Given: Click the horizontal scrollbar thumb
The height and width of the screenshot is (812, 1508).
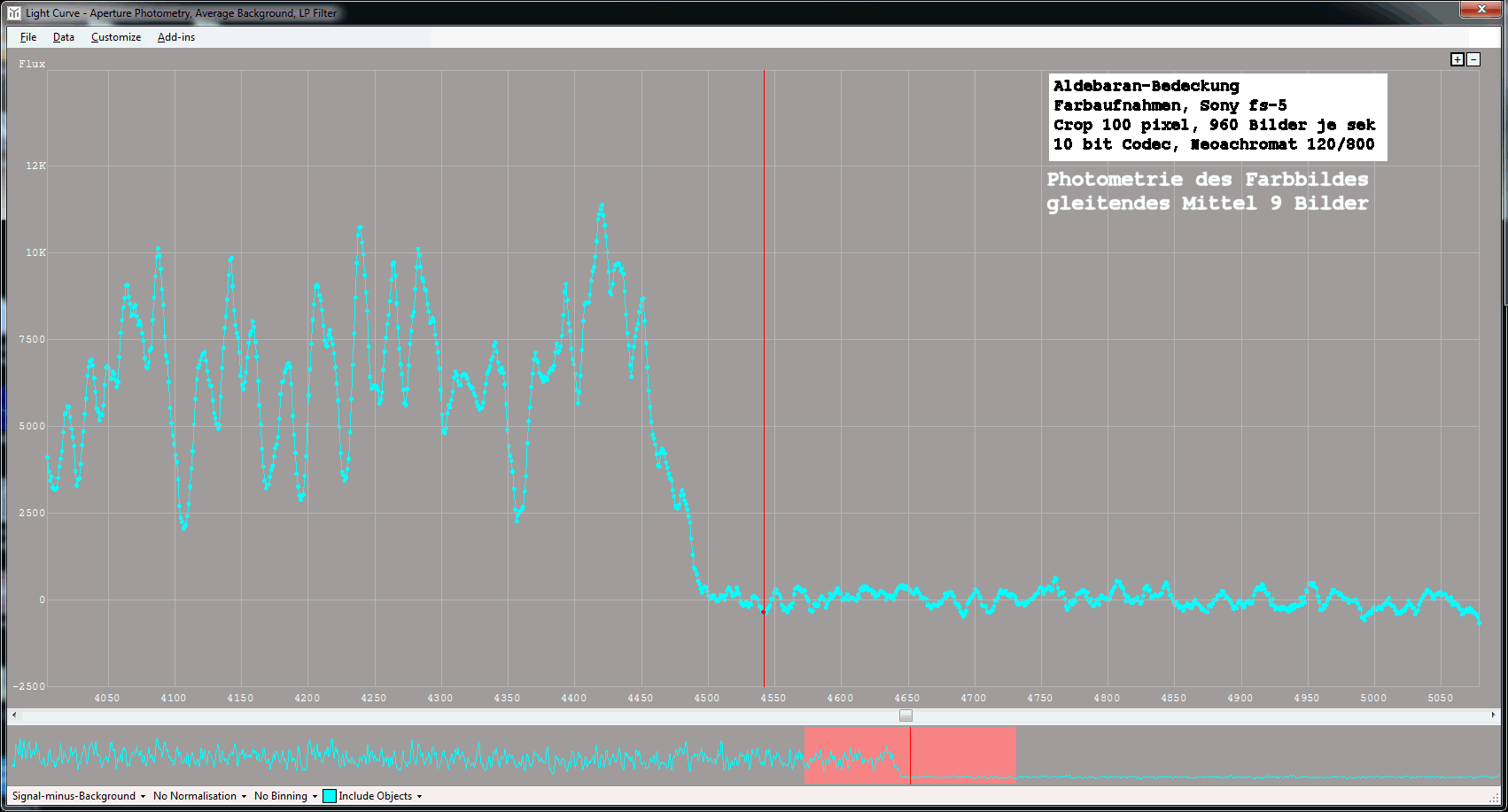Looking at the screenshot, I should pos(906,715).
